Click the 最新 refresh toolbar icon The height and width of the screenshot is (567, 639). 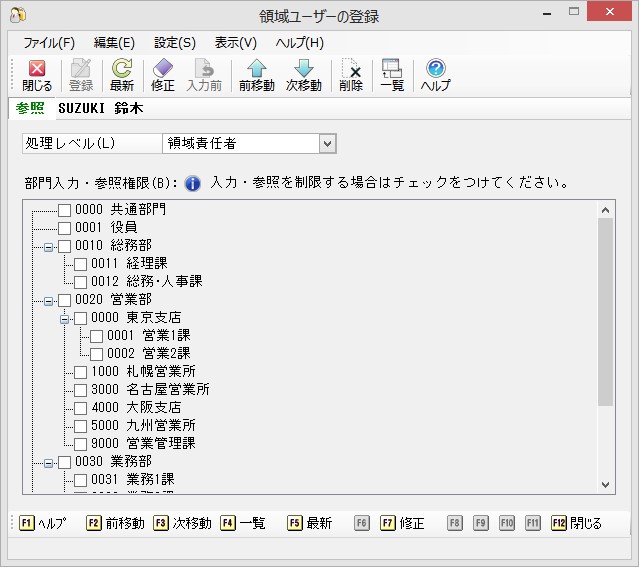point(122,69)
